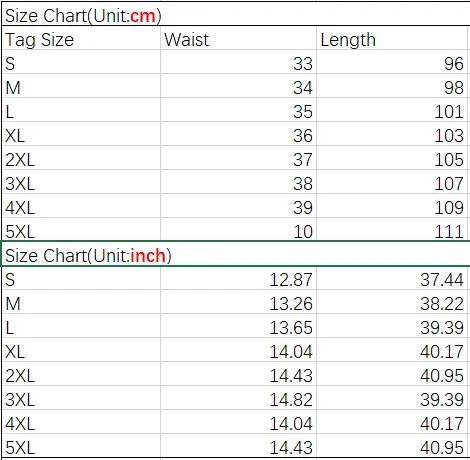The height and width of the screenshot is (460, 470).
Task: Select the '2XL' tag cell in inch chart
Action: (x=81, y=374)
